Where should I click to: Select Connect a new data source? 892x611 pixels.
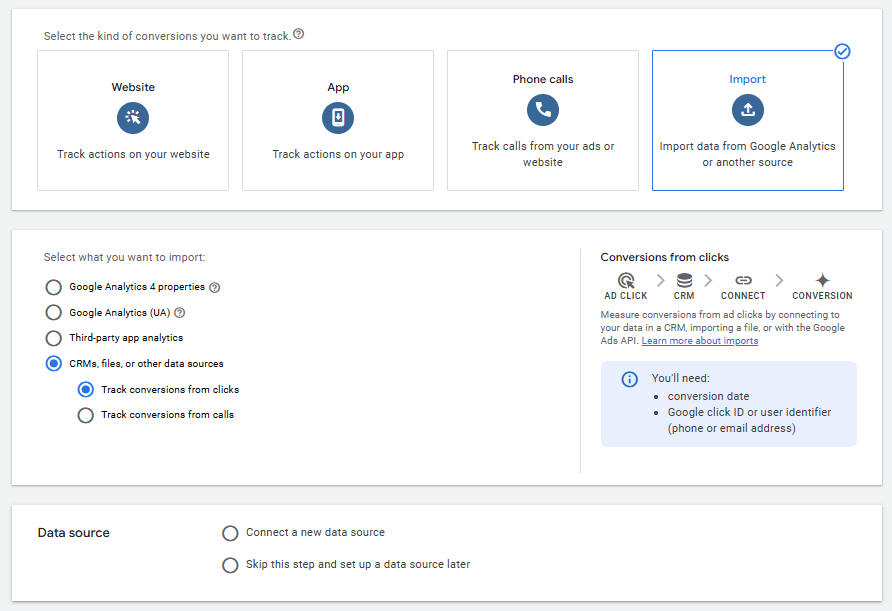tap(230, 533)
